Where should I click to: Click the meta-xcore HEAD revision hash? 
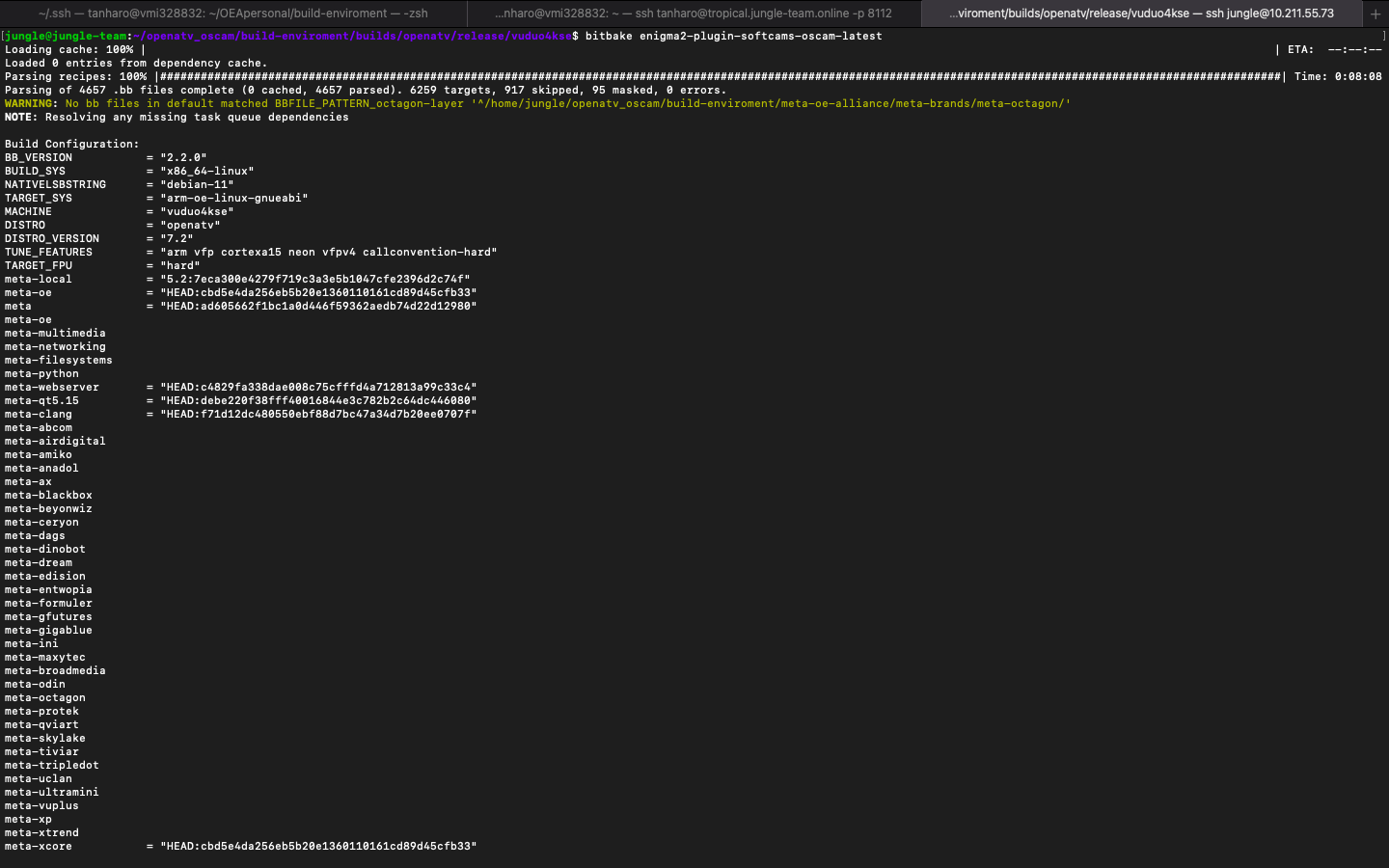(x=318, y=846)
